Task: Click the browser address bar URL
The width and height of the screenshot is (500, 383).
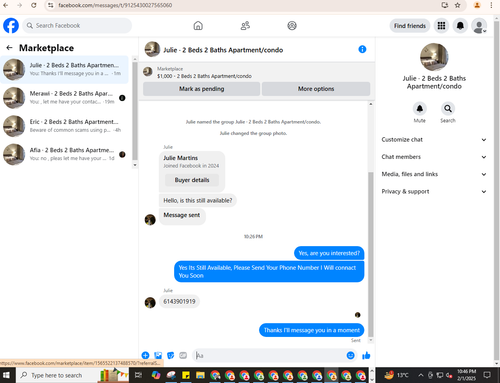Action: (115, 5)
